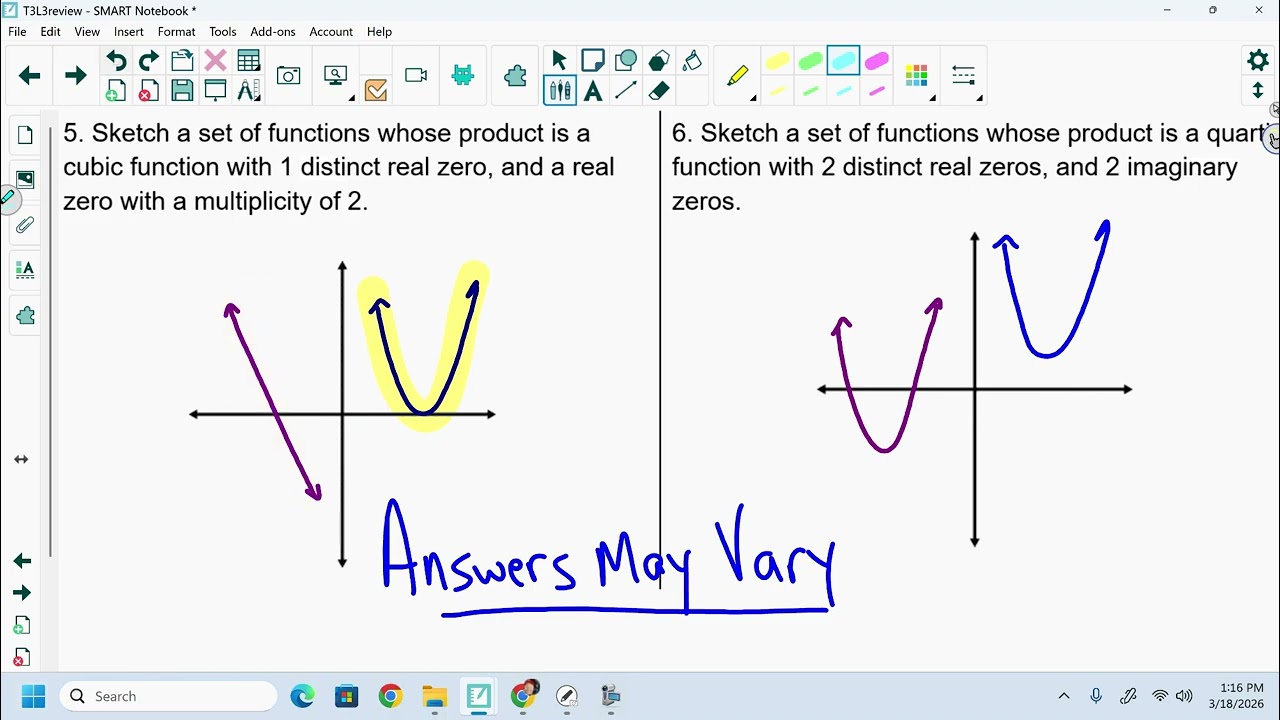Open the Response assessment checkmark tool
Screen dimensions: 1280x720
(x=376, y=91)
